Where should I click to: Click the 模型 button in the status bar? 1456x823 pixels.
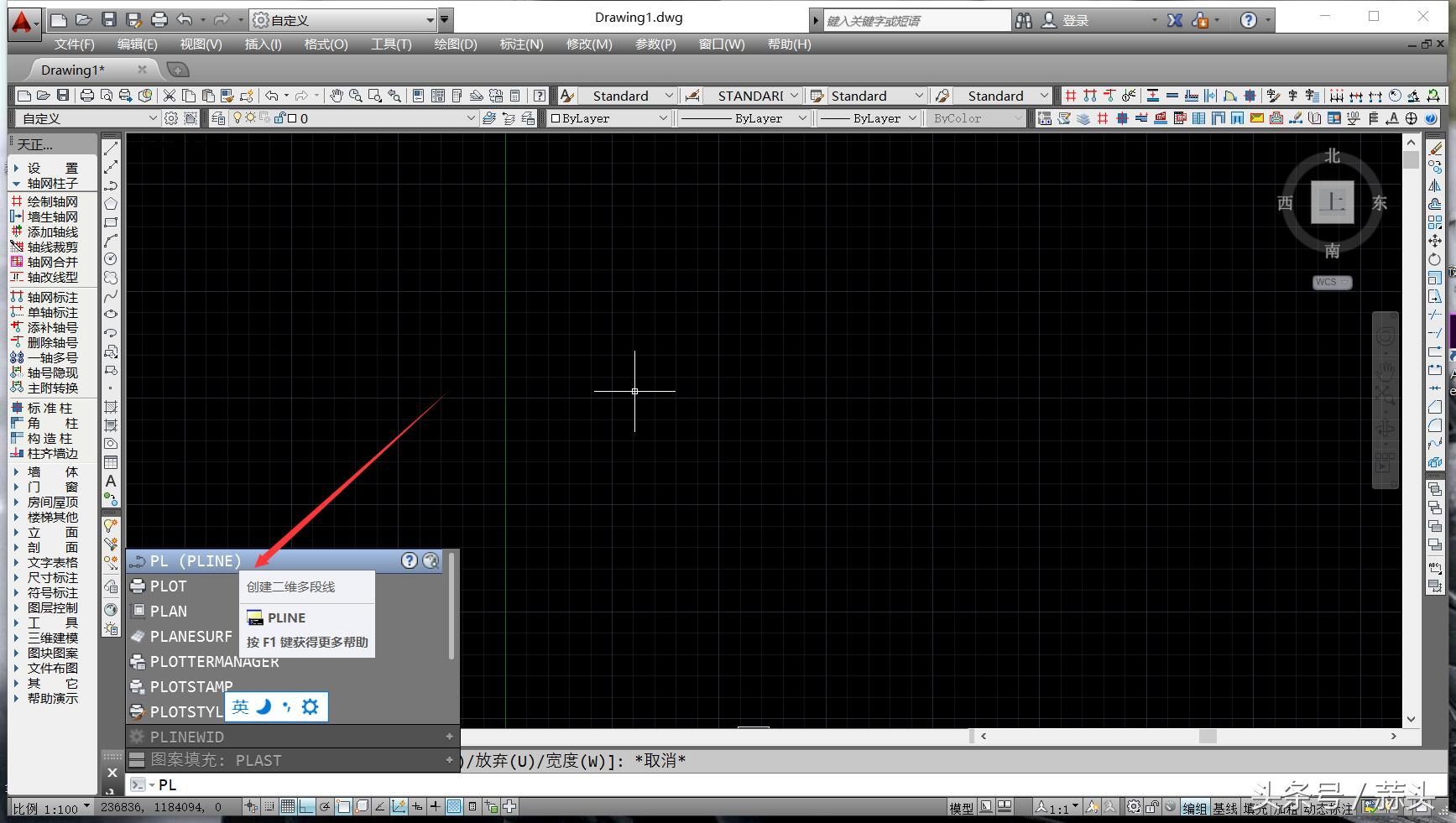(961, 808)
